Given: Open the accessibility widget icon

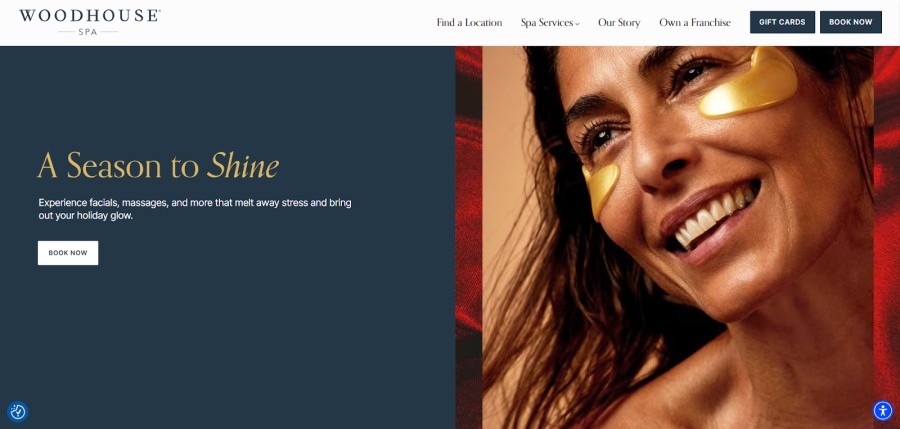Looking at the screenshot, I should (883, 411).
